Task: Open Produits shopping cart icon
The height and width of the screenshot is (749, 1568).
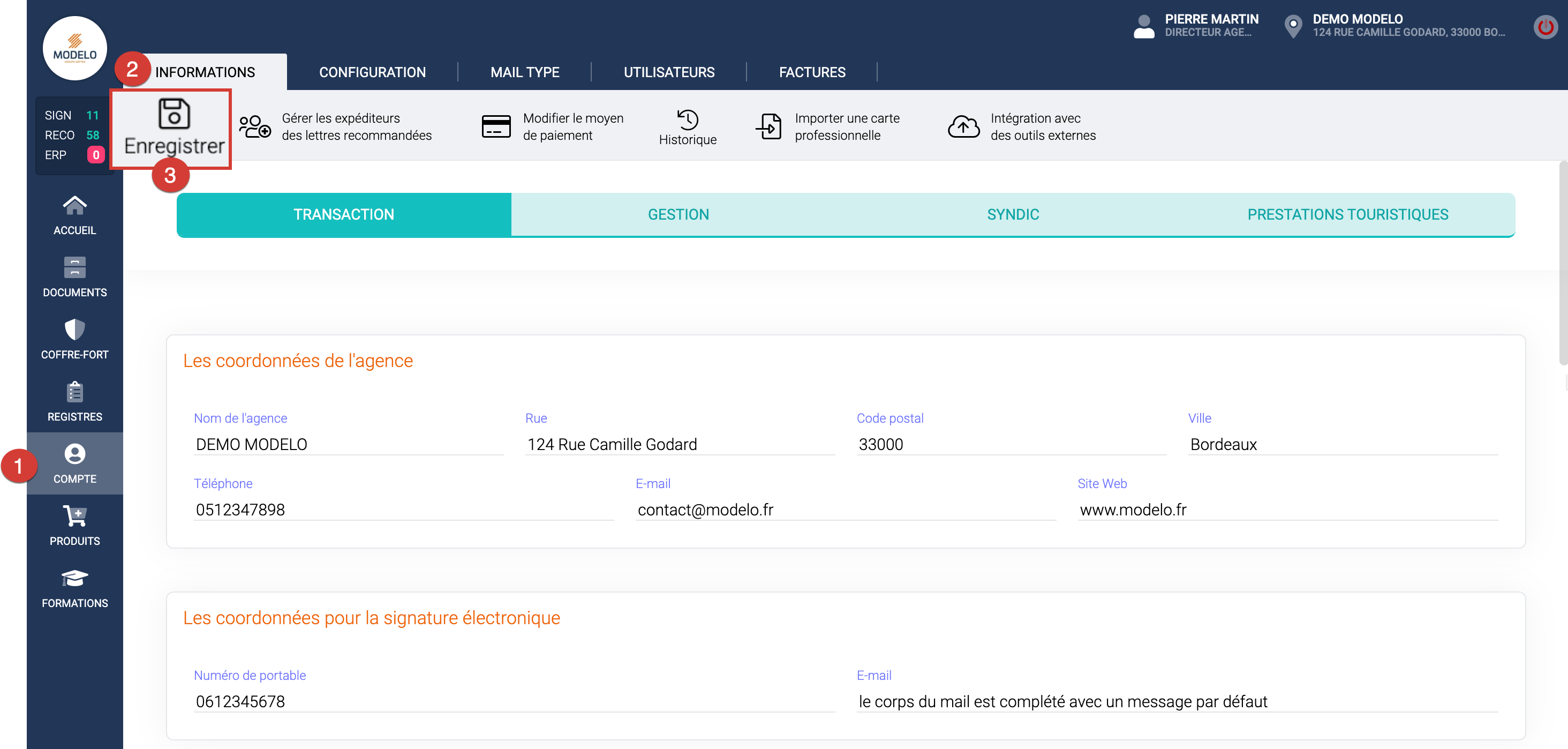Action: [74, 516]
